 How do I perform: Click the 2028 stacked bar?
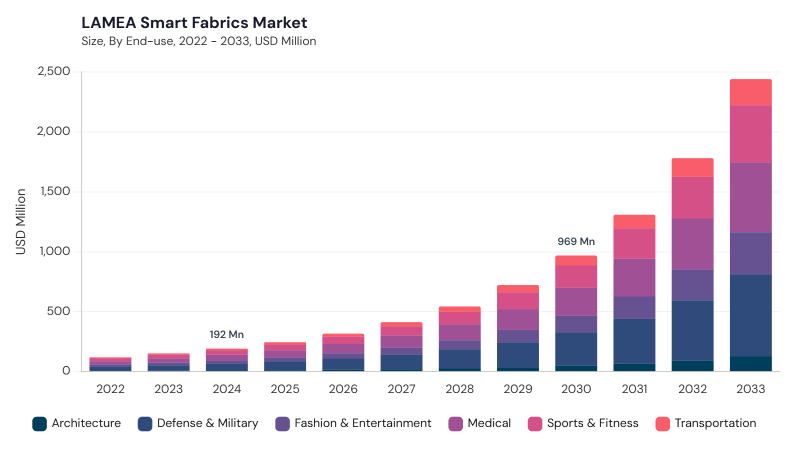460,339
